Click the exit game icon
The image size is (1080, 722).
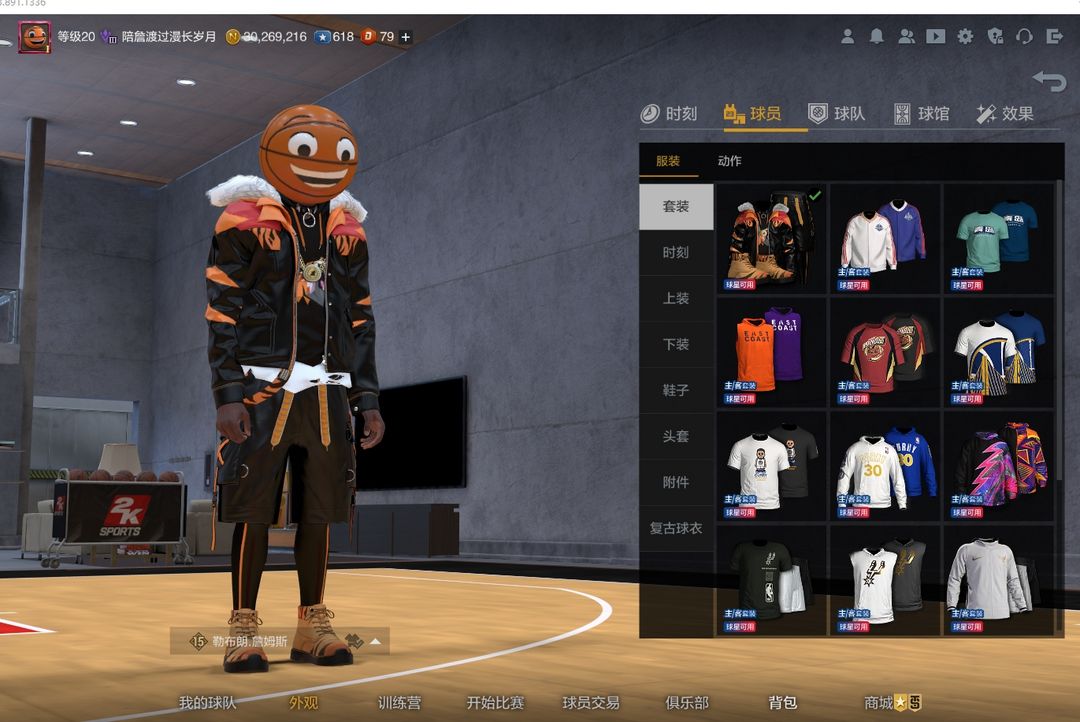coord(1055,37)
